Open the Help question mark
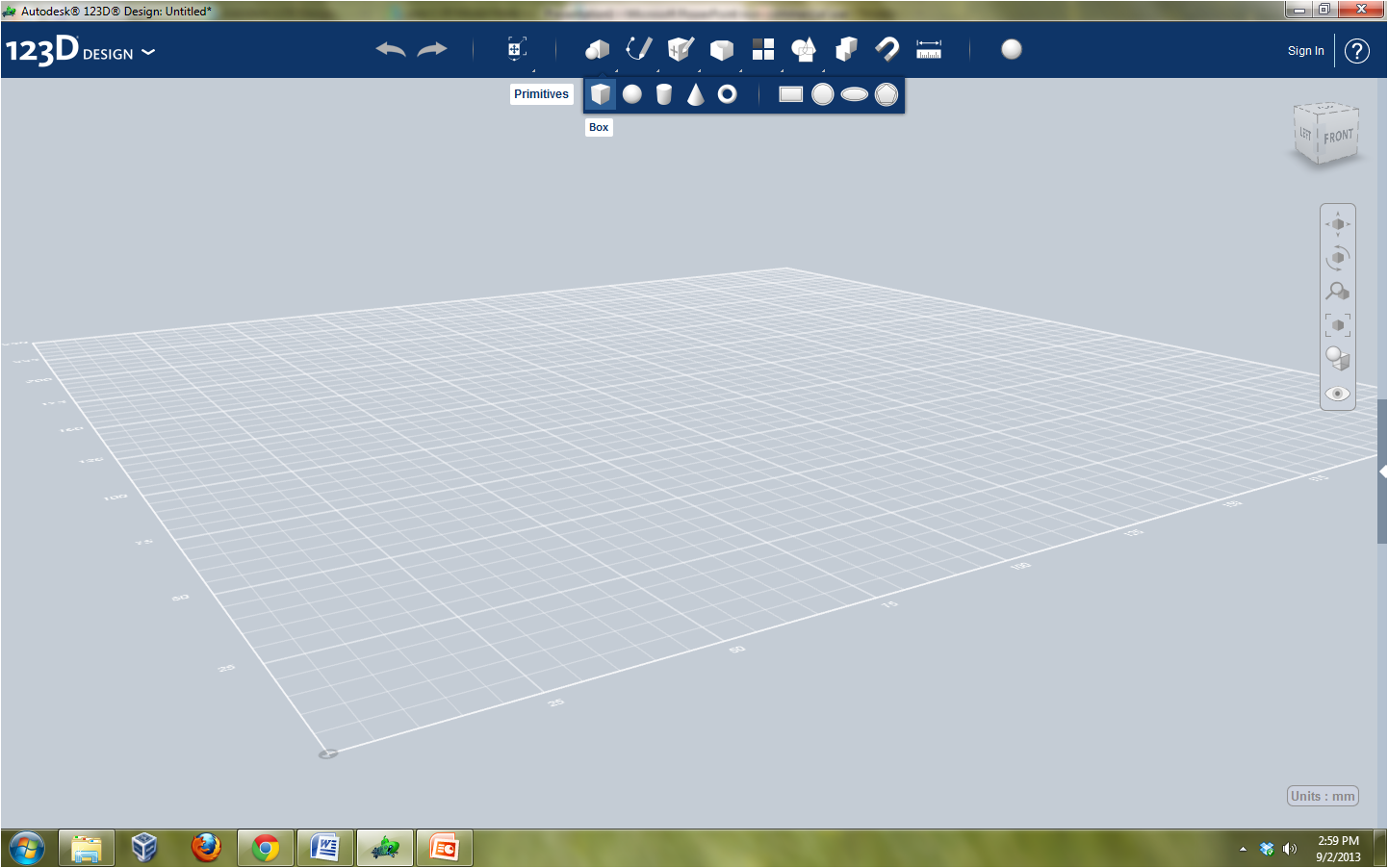This screenshot has height=868, width=1388. [x=1357, y=51]
